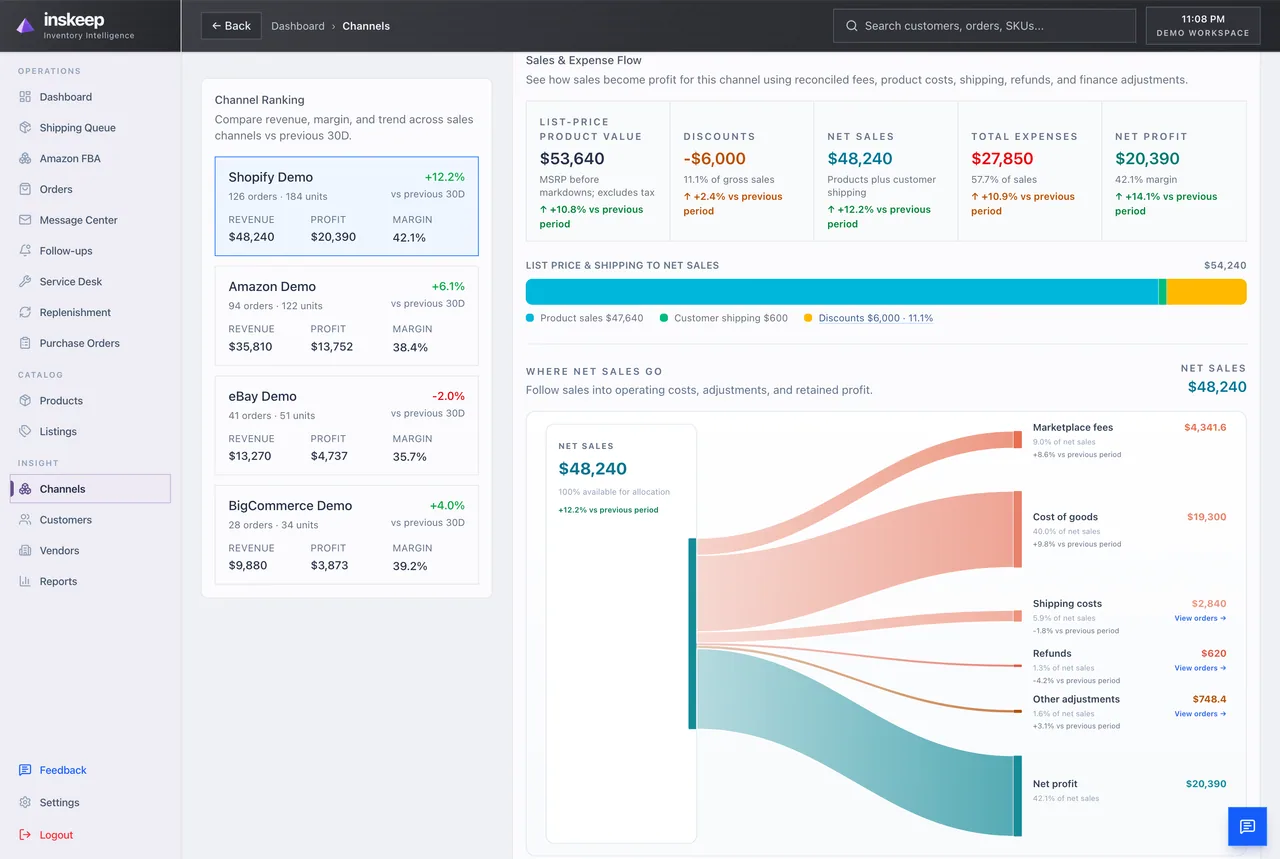Click the blue Product sales bar segment
Screen dimensions: 1280x859
[842, 292]
